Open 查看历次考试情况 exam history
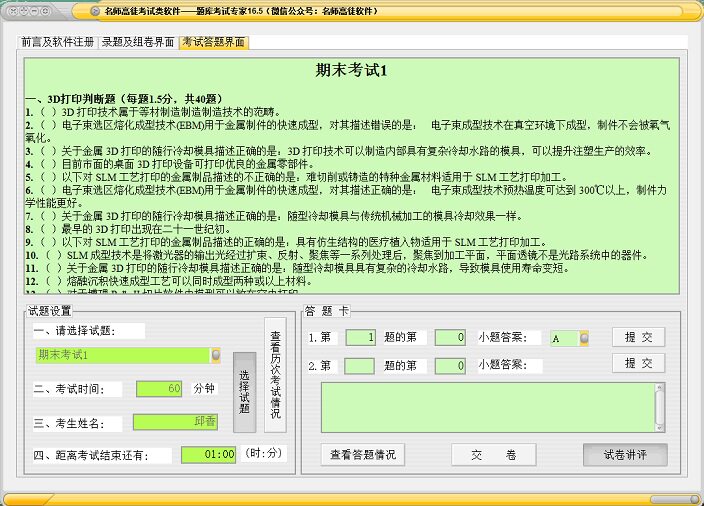The width and height of the screenshot is (704, 506). tap(275, 375)
